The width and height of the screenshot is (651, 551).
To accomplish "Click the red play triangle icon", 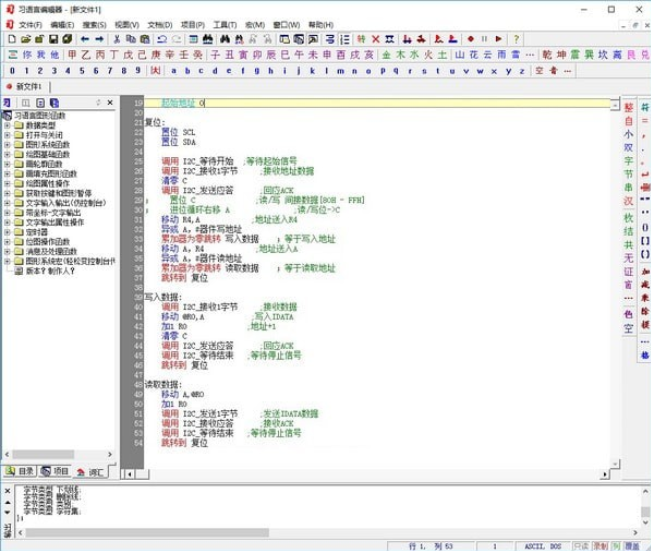I will (x=499, y=39).
